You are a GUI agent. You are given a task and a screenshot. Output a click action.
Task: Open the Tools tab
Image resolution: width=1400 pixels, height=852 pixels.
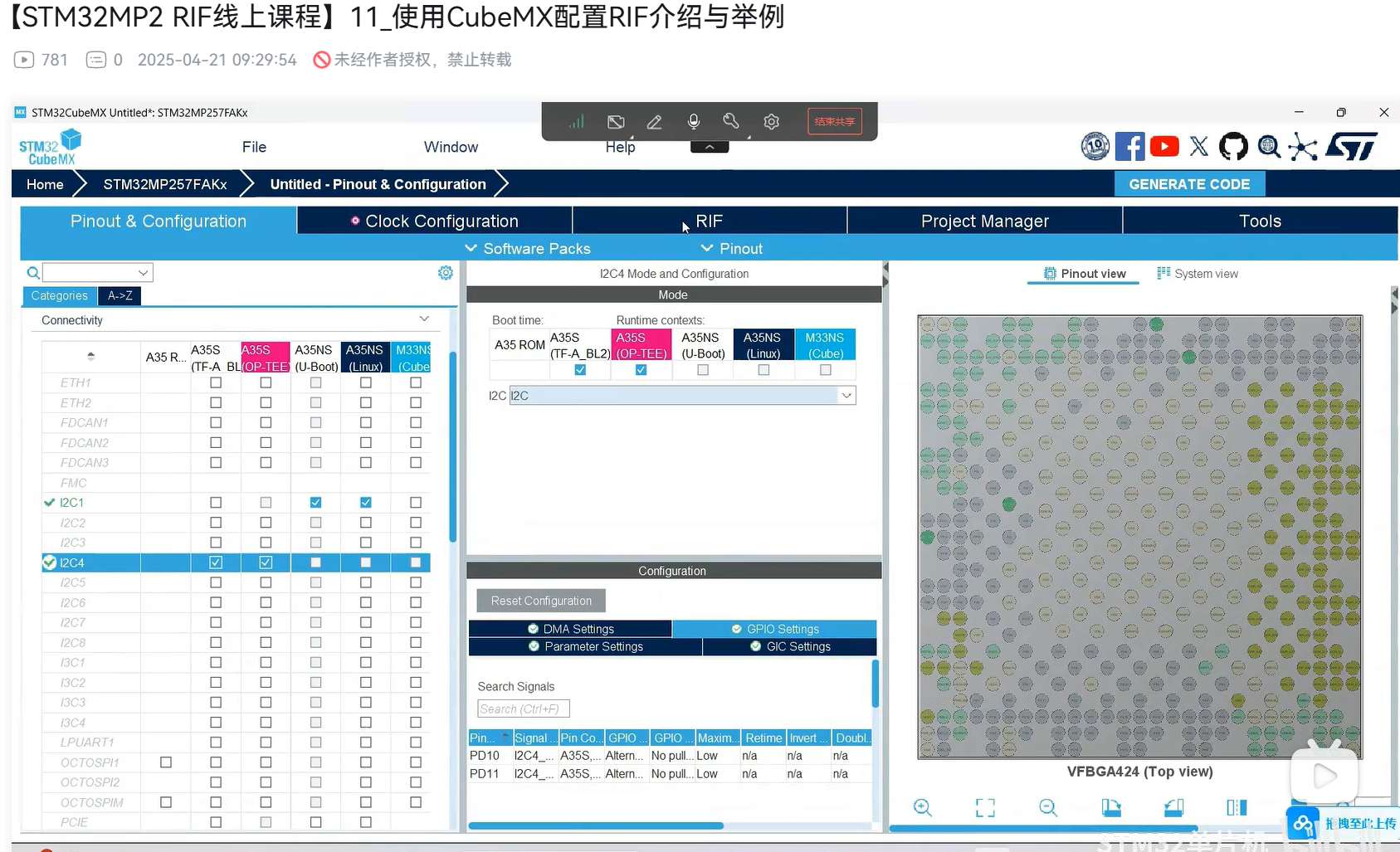1260,221
